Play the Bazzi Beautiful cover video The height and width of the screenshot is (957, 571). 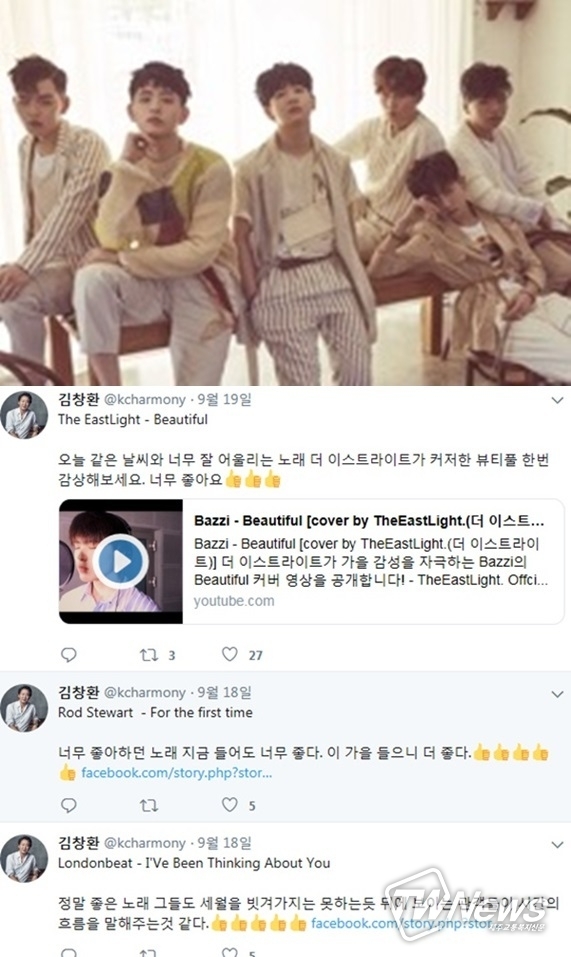point(120,562)
